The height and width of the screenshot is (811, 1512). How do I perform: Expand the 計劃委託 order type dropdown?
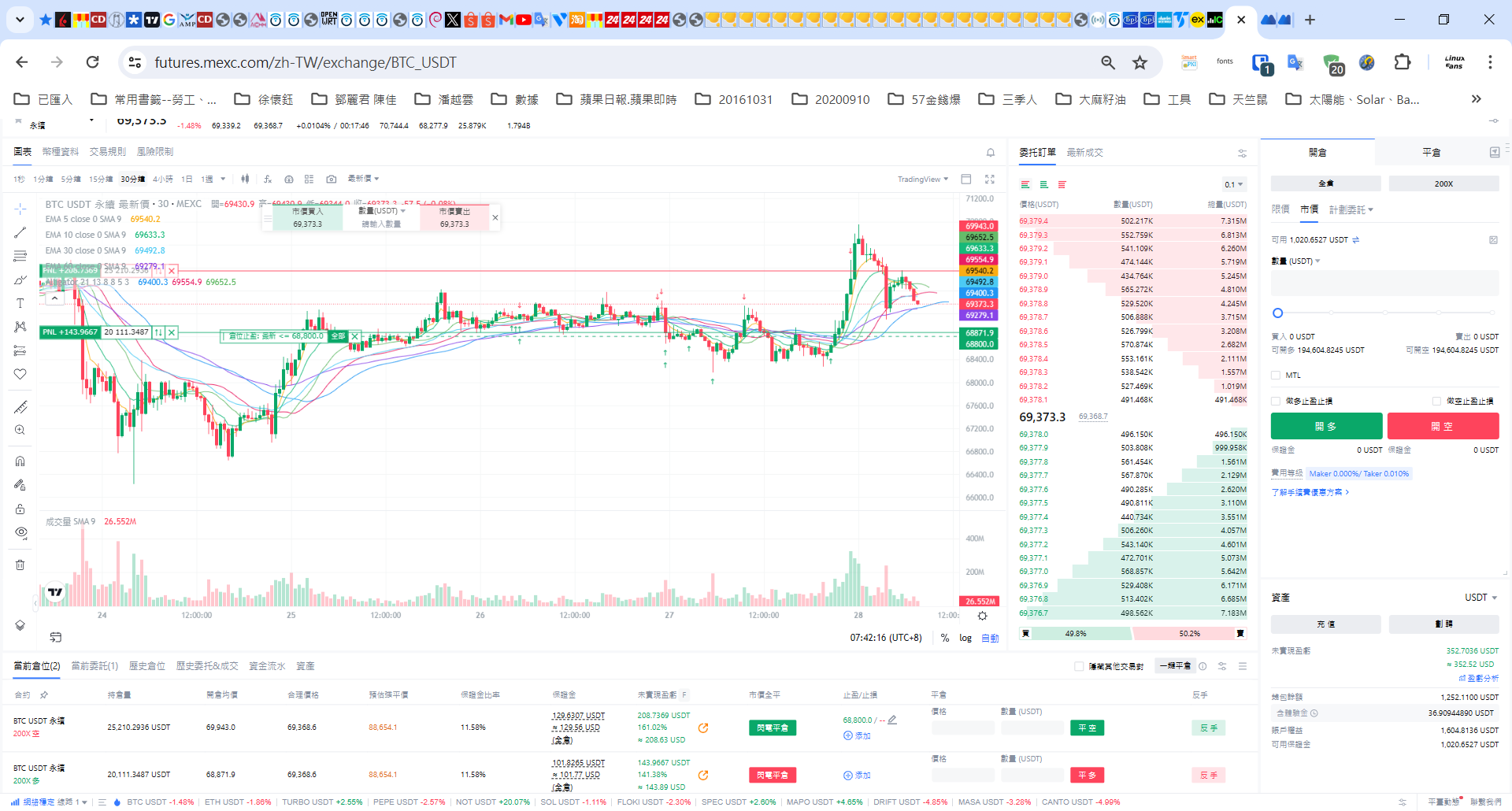1351,209
